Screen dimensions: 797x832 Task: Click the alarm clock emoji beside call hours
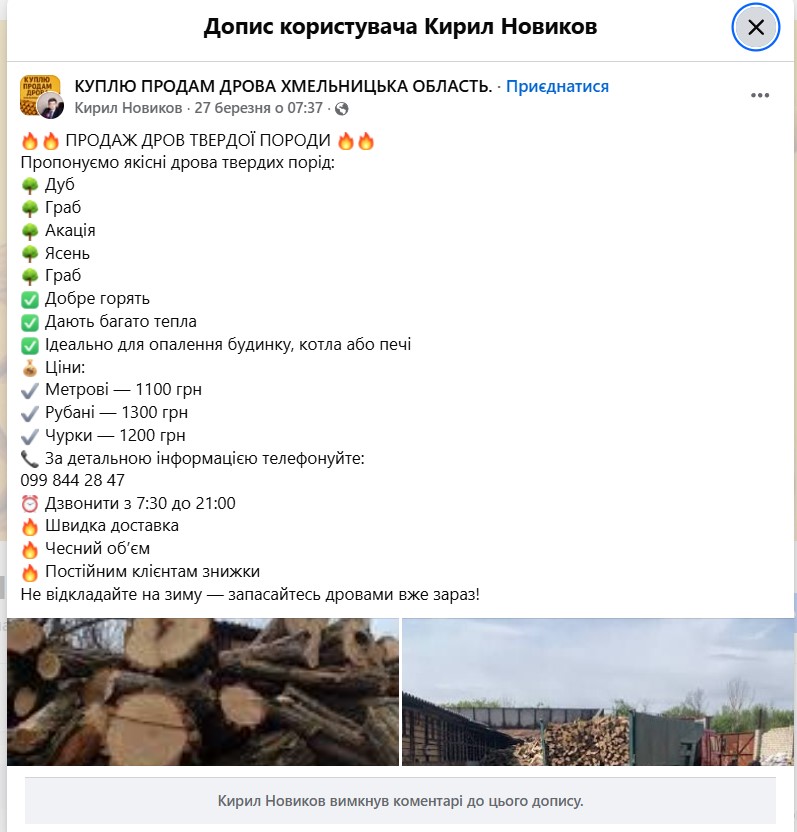(x=30, y=504)
